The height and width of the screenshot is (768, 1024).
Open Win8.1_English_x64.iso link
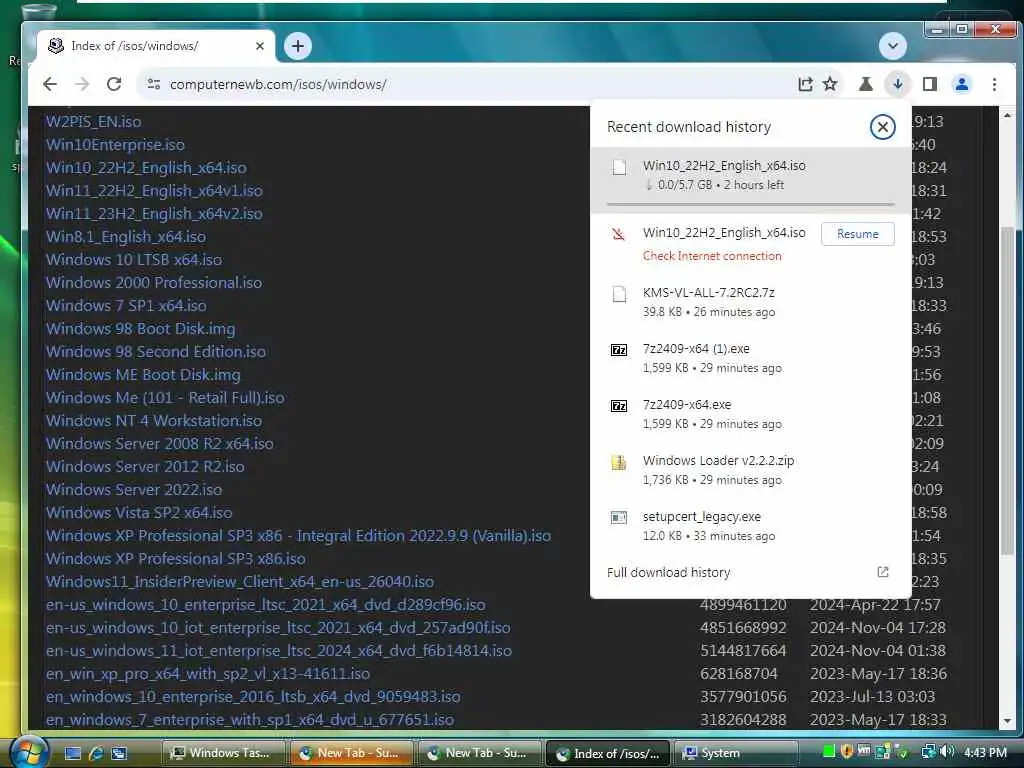coord(125,236)
